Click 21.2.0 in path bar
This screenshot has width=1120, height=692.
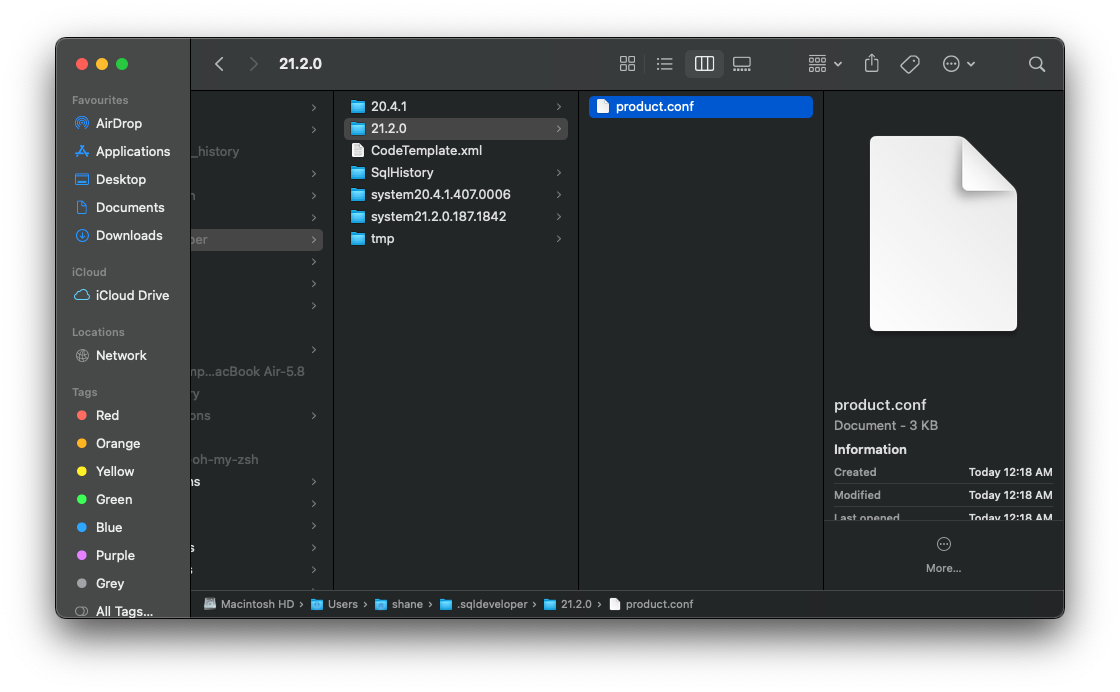pyautogui.click(x=569, y=604)
